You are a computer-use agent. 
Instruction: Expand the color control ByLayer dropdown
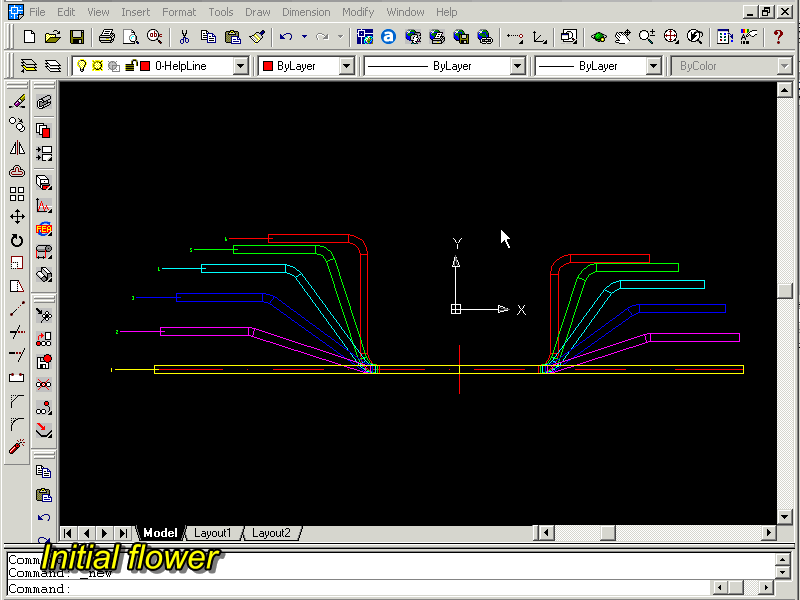(x=346, y=66)
